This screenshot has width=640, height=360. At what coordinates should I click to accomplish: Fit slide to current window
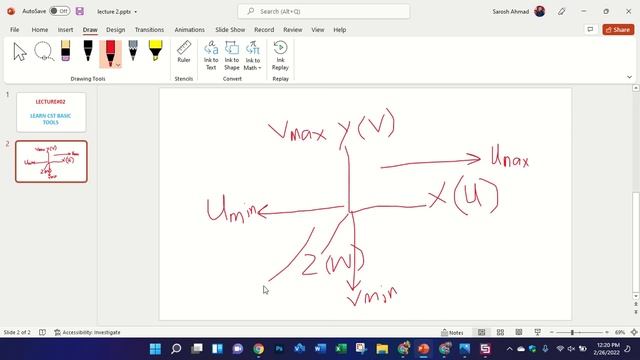[634, 332]
